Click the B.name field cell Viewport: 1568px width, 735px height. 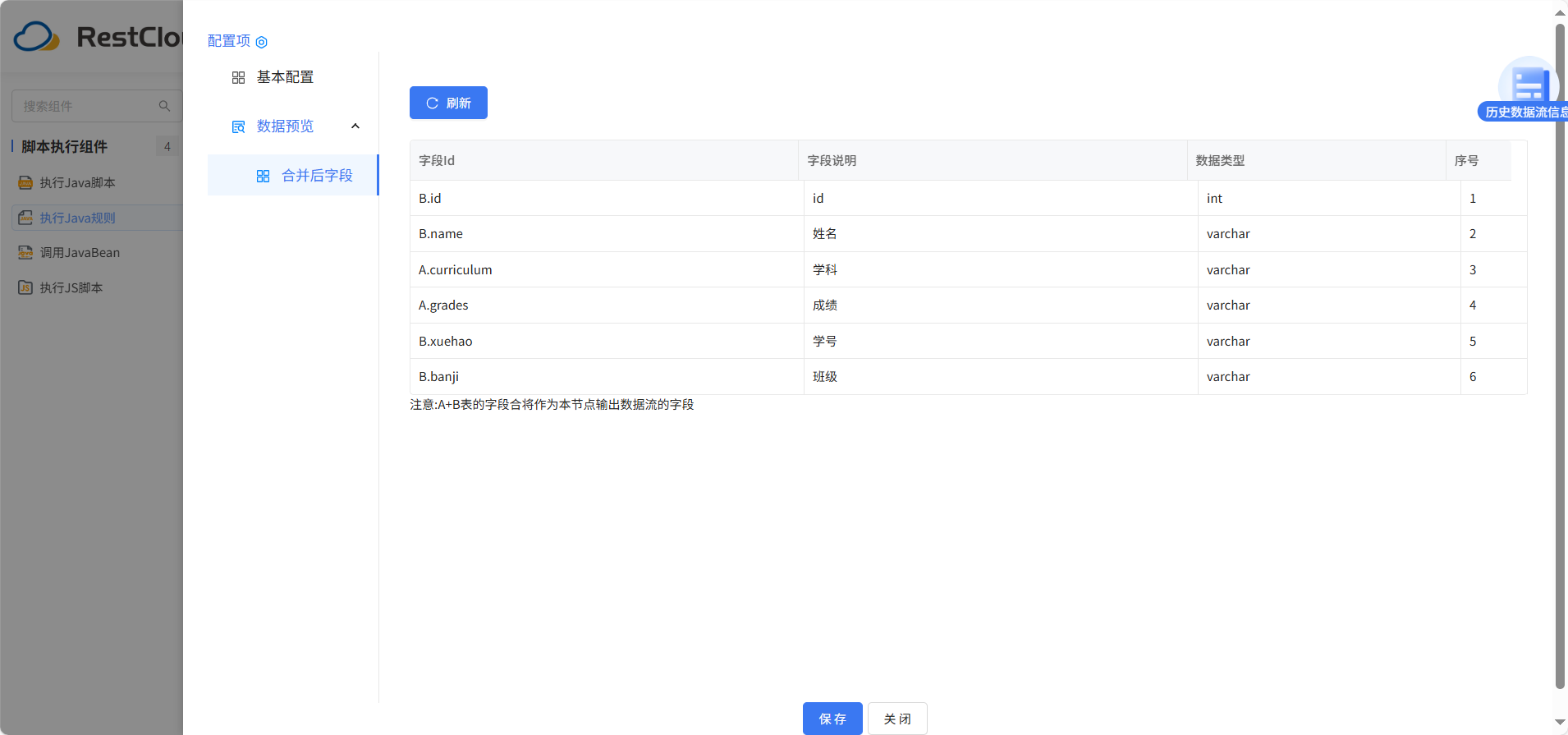[607, 234]
